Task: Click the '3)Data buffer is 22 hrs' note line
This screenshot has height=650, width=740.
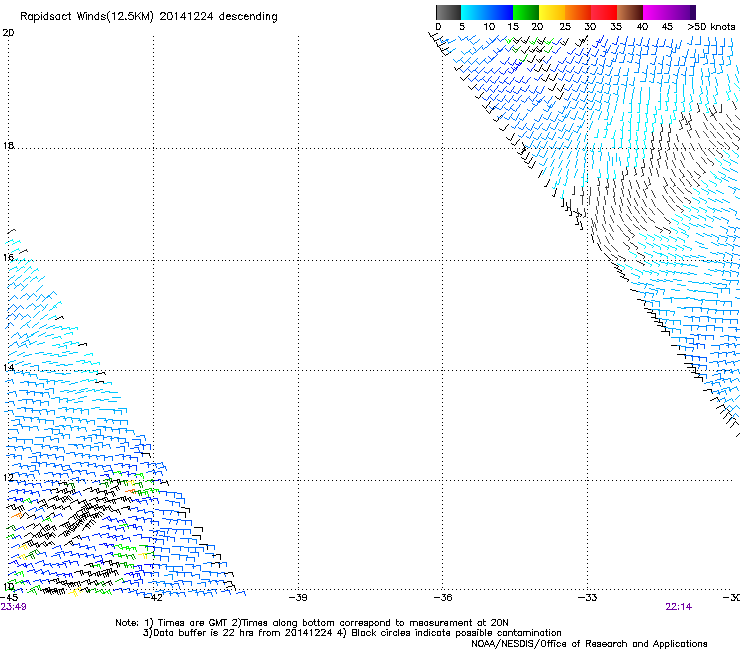Action: (x=352, y=633)
